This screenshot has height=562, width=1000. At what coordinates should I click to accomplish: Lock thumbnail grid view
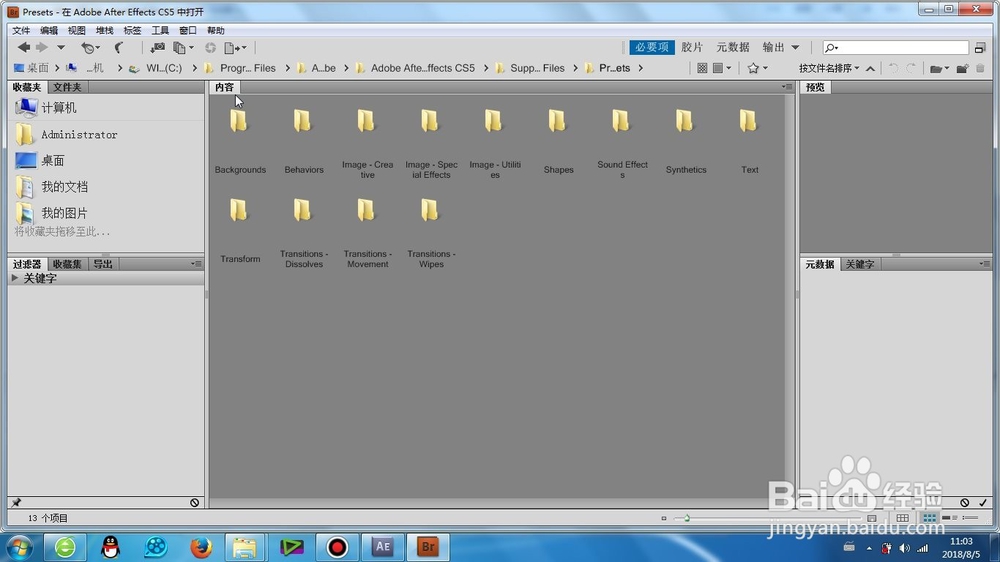click(x=902, y=518)
